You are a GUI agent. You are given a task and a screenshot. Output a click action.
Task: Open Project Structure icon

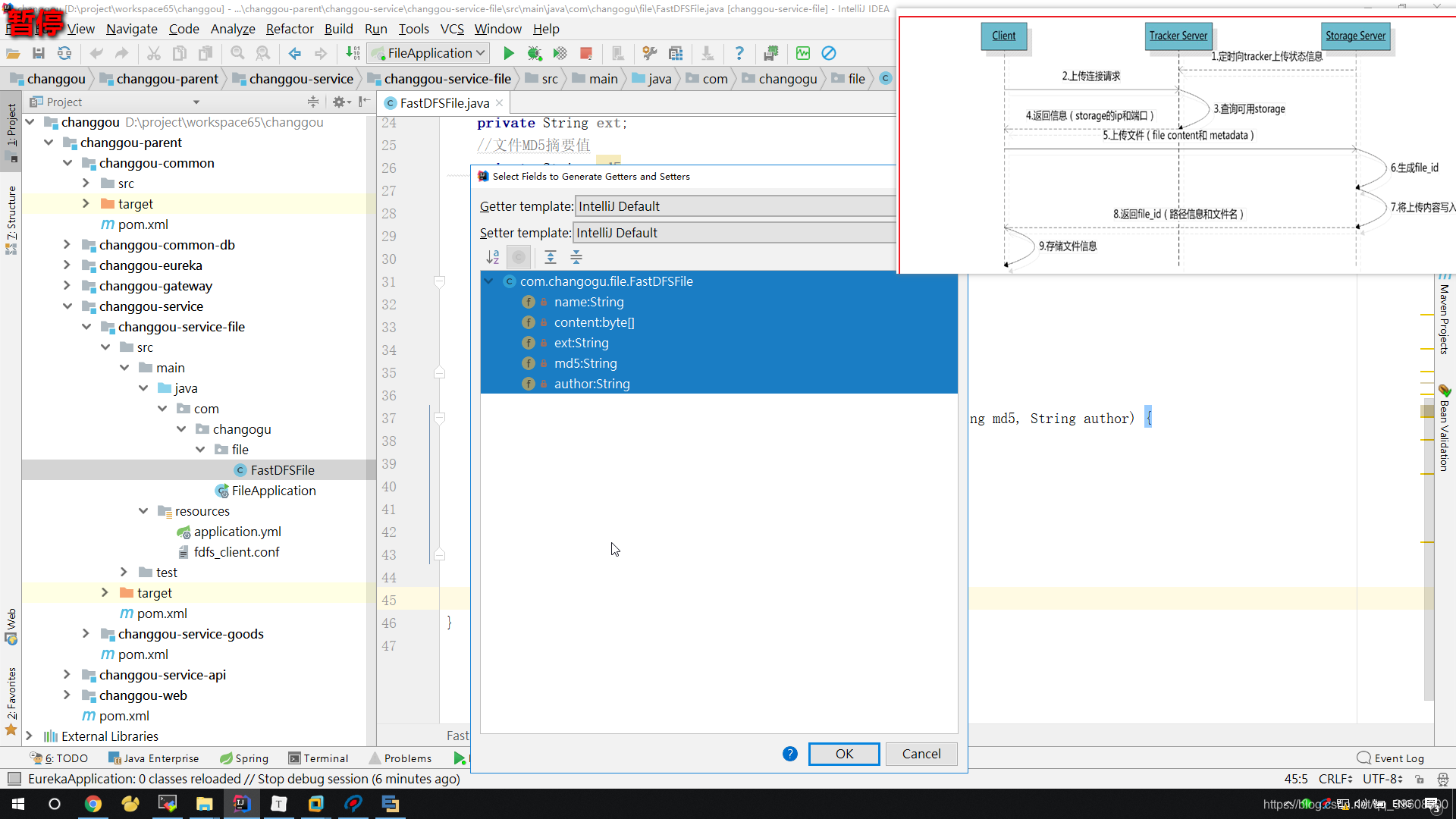pyautogui.click(x=676, y=53)
